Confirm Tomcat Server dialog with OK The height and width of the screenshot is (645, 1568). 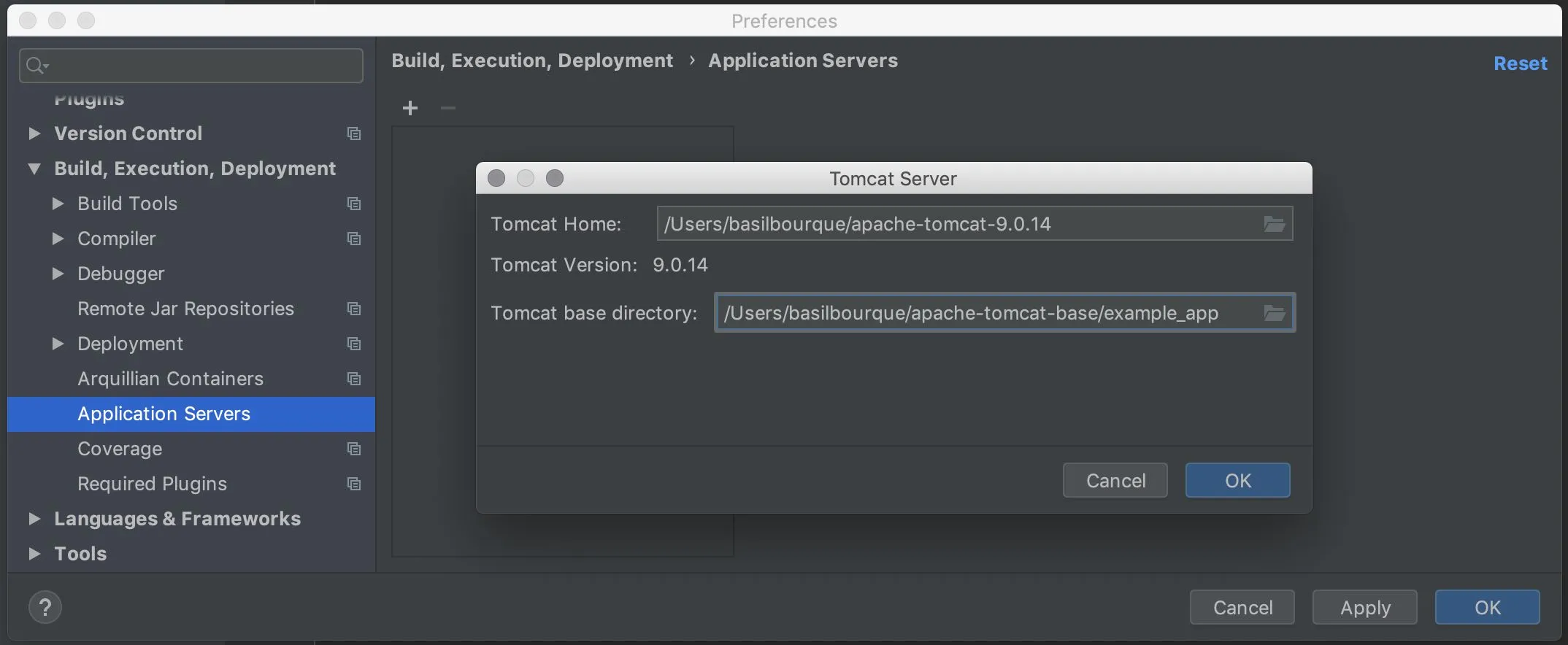coord(1238,480)
